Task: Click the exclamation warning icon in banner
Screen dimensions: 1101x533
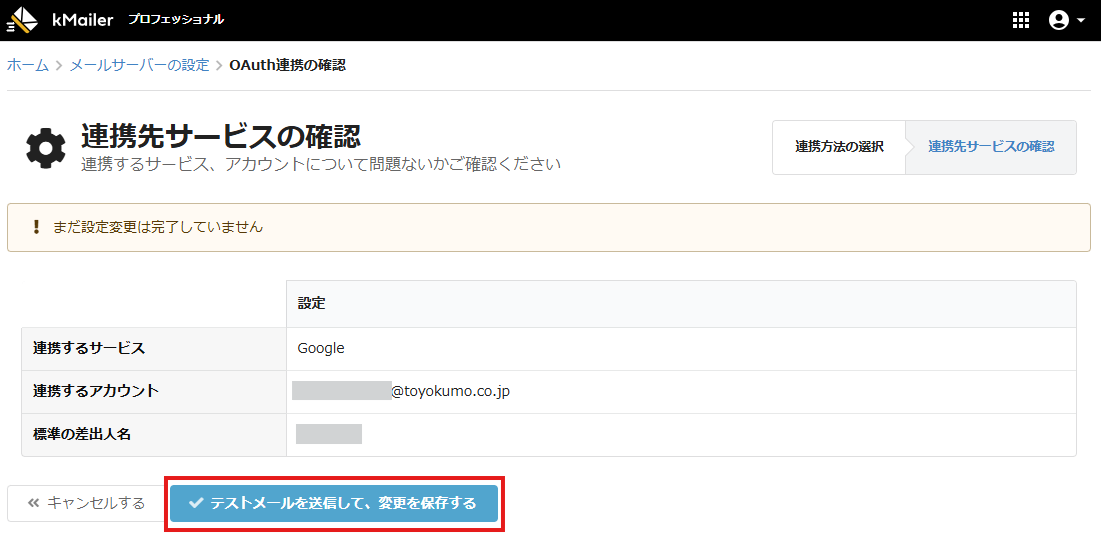Action: (x=36, y=227)
